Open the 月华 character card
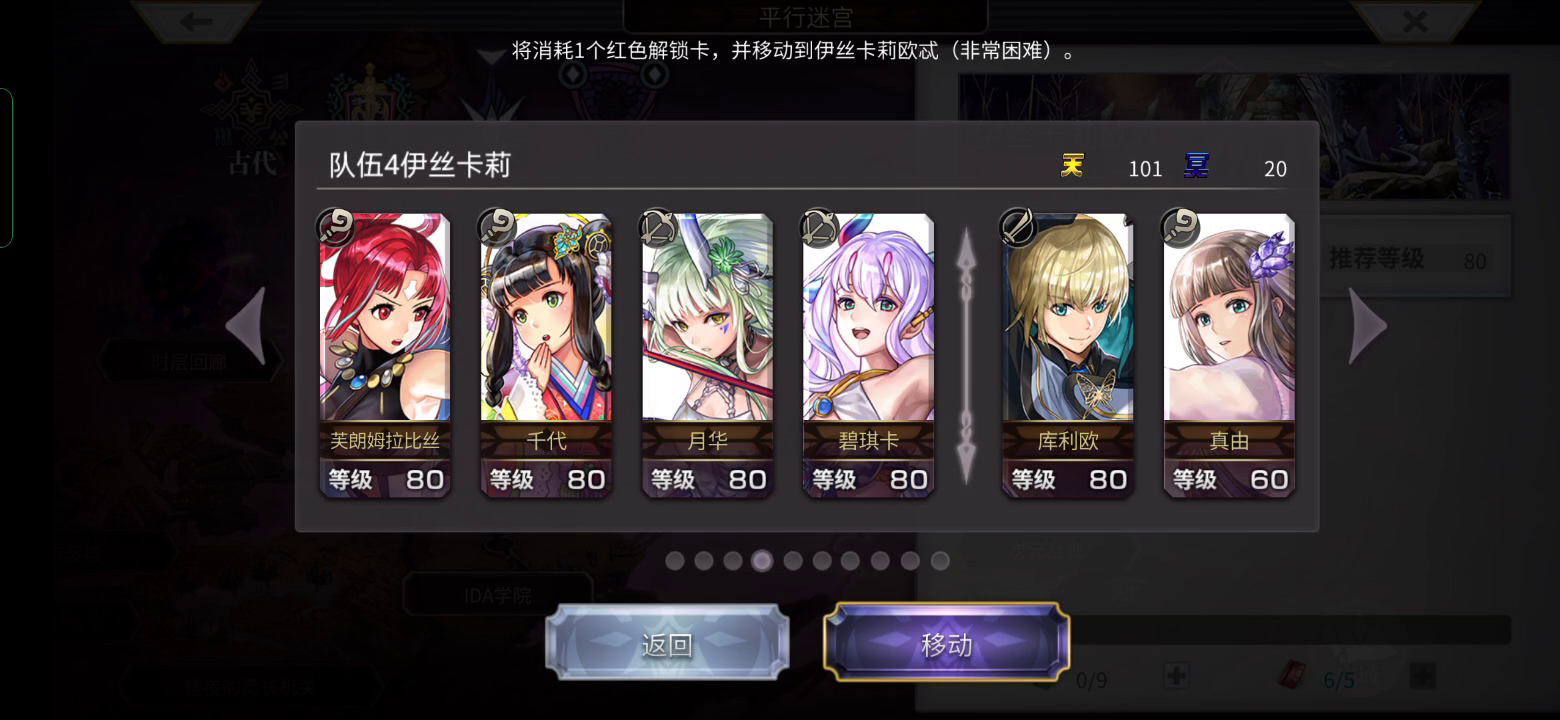The image size is (1560, 720). click(707, 356)
